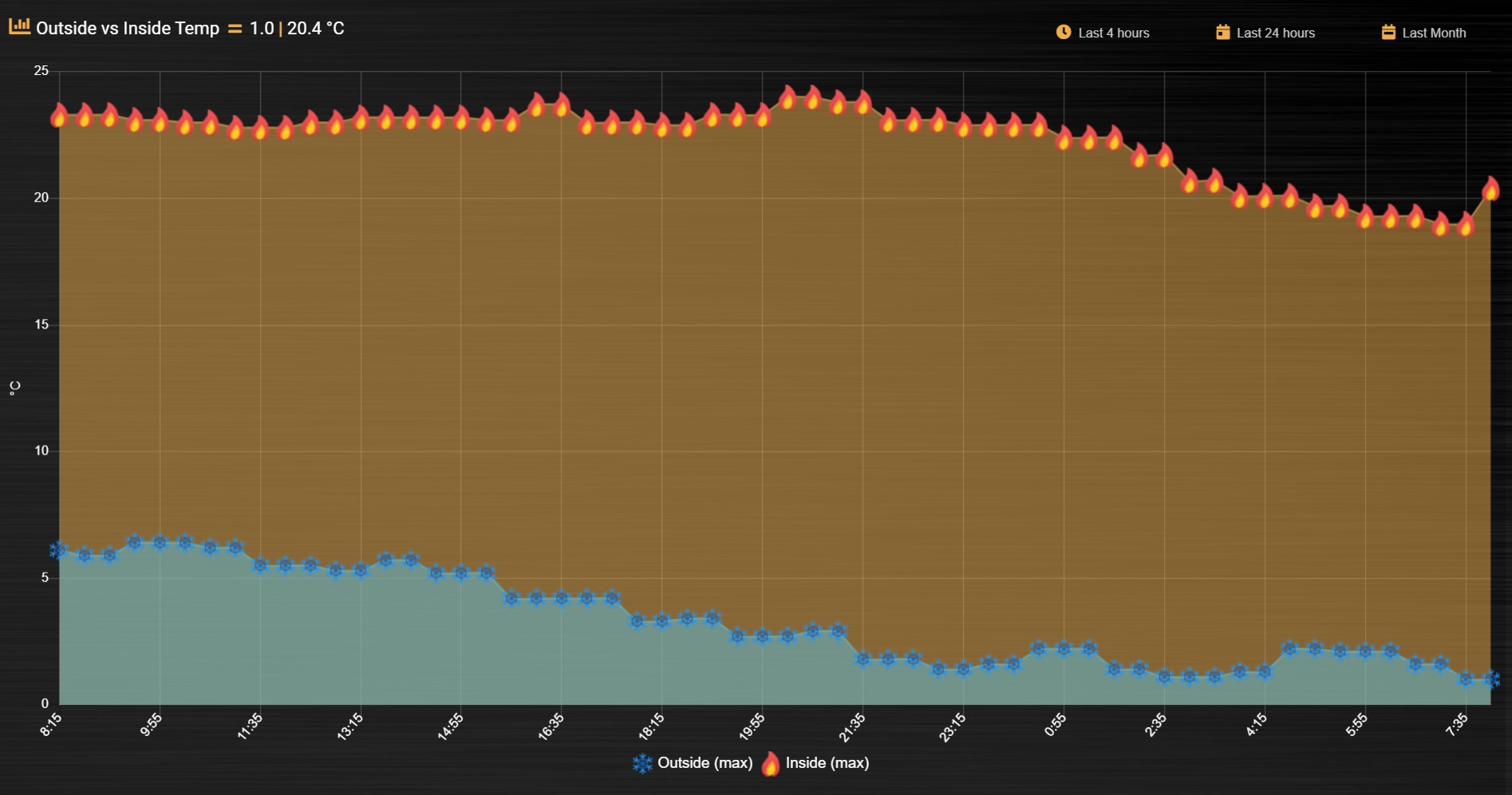1512x795 pixels.
Task: Click the last snowflake marker on the right
Action: pos(1491,679)
